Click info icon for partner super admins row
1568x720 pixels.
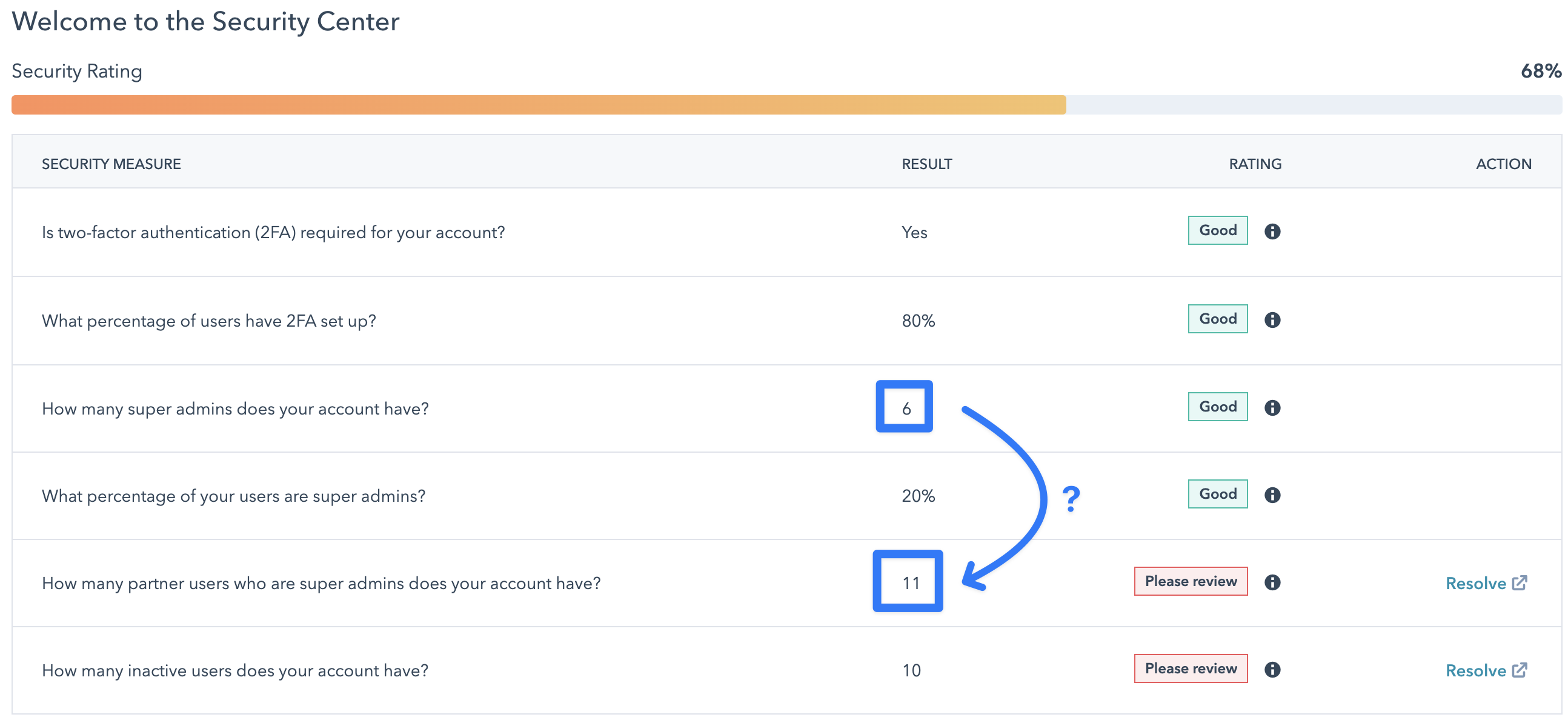click(x=1272, y=582)
